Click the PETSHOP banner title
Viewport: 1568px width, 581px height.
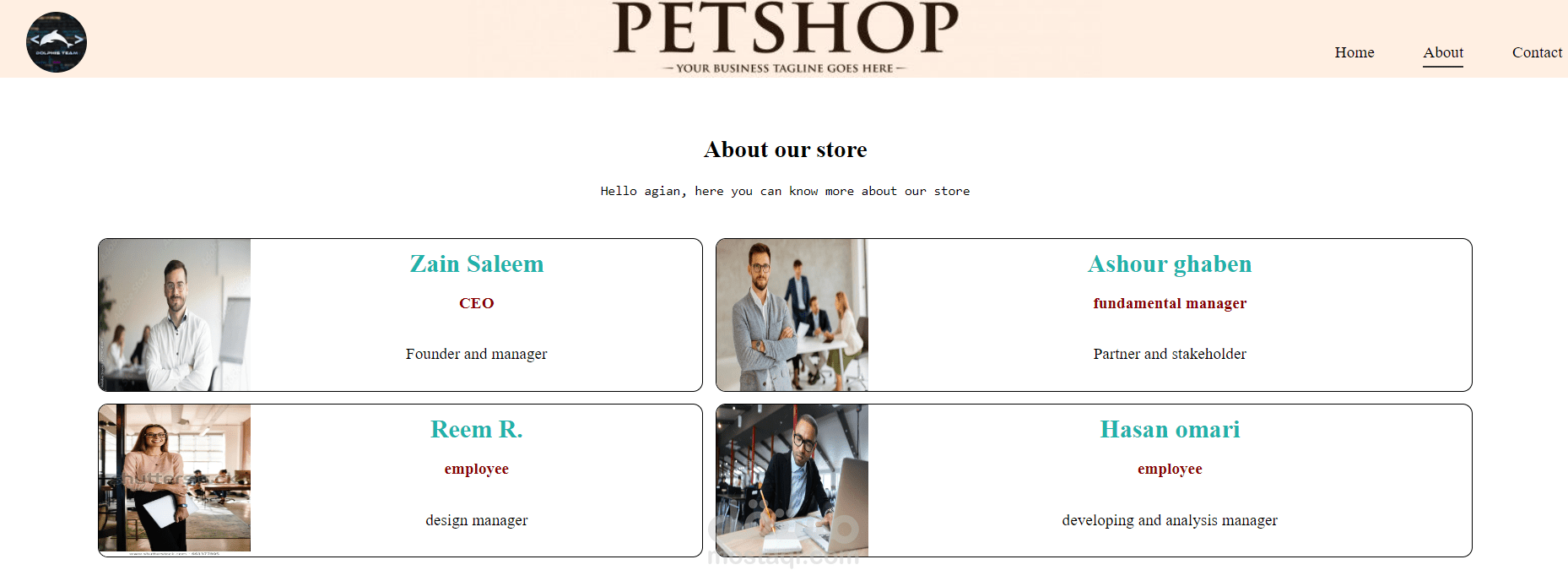click(x=785, y=28)
